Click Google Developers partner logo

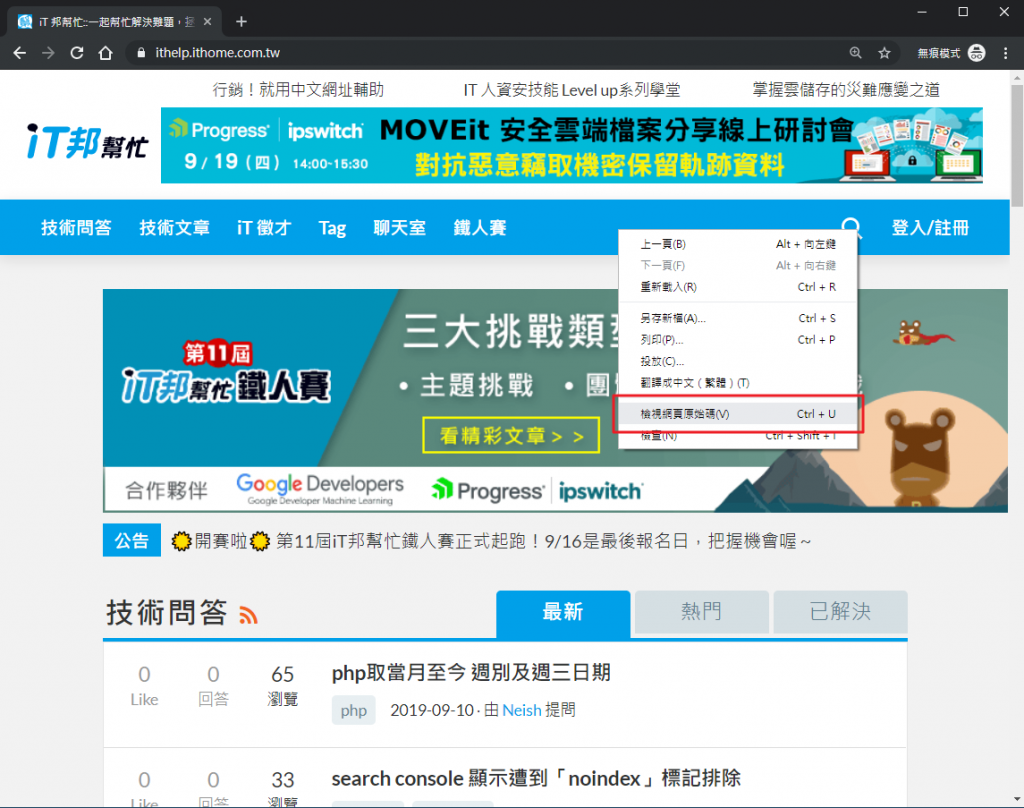coord(319,489)
